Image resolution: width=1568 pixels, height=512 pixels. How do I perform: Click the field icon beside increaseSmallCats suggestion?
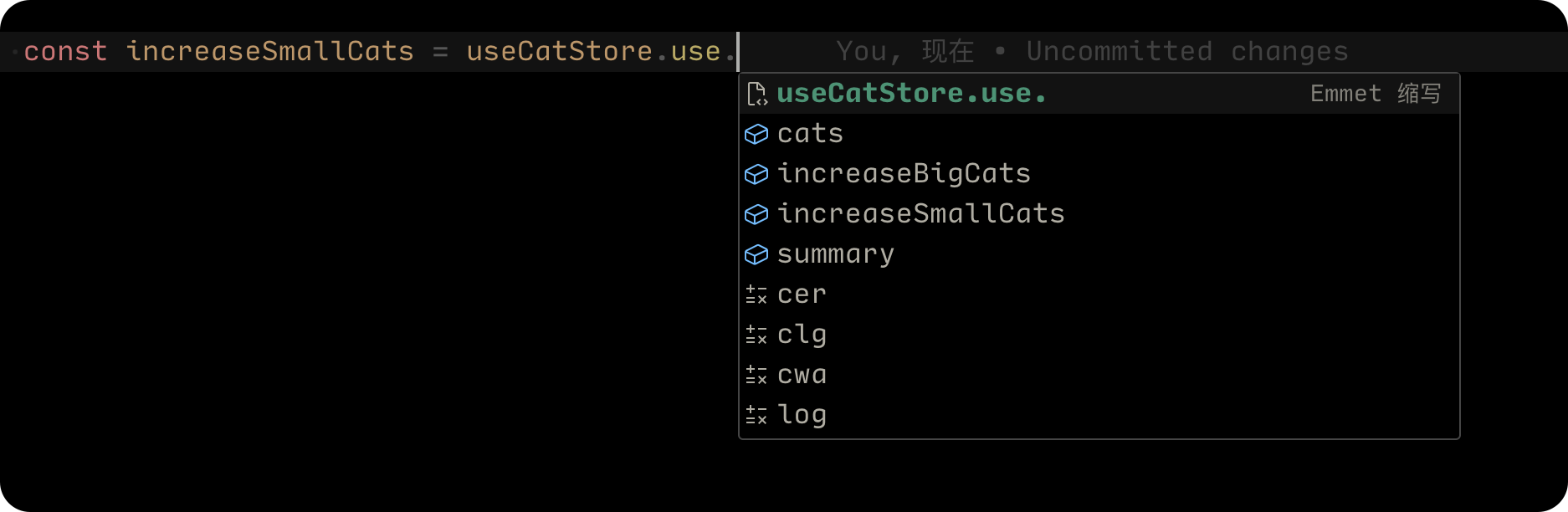tap(756, 214)
